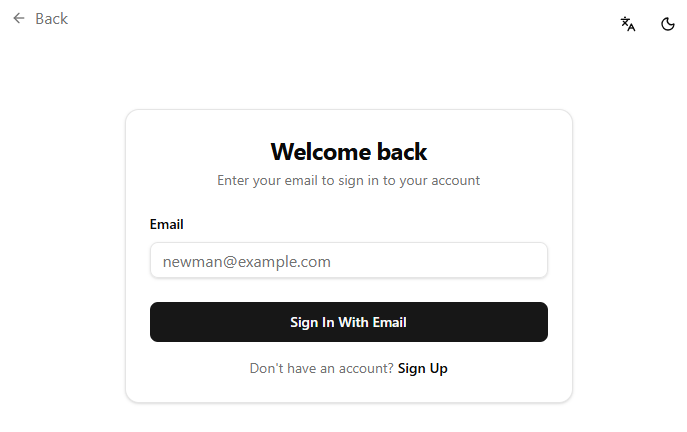Expand the translation language menu
Image resolution: width=687 pixels, height=432 pixels.
[x=628, y=24]
